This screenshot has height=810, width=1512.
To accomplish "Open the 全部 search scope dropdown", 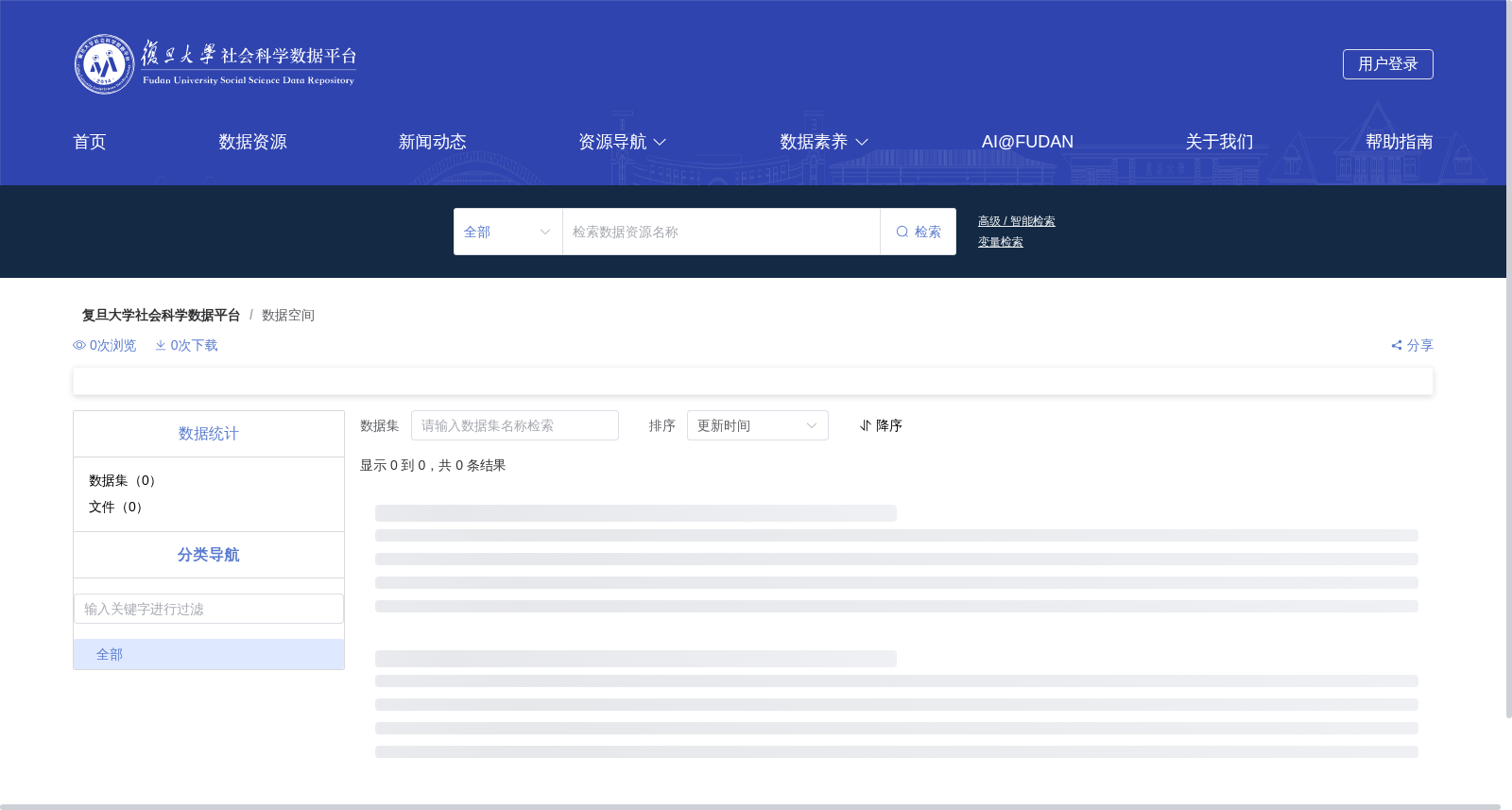I will pos(508,232).
